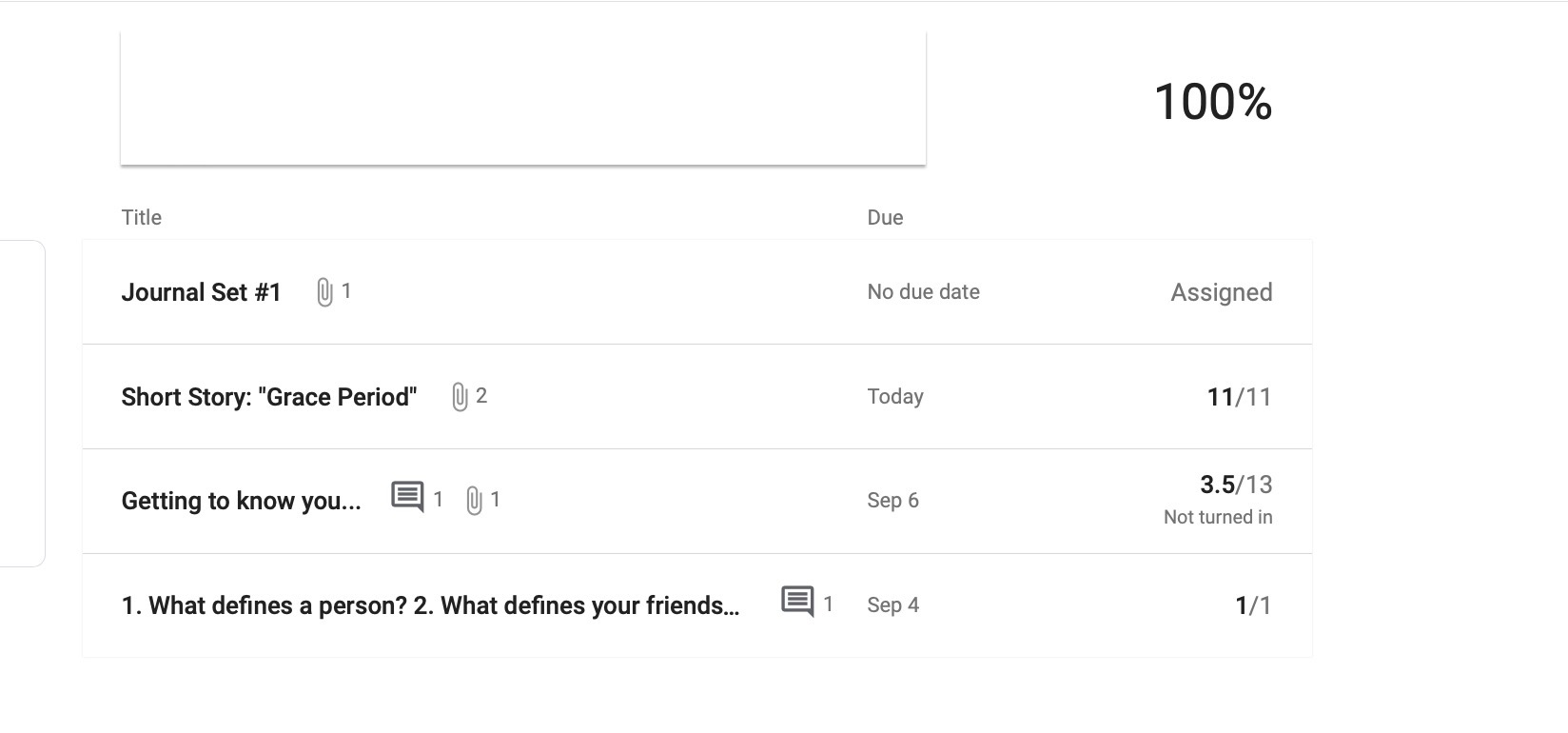This screenshot has width=1568, height=733.
Task: Open the Journal Set #1 assignment
Action: pos(202,292)
